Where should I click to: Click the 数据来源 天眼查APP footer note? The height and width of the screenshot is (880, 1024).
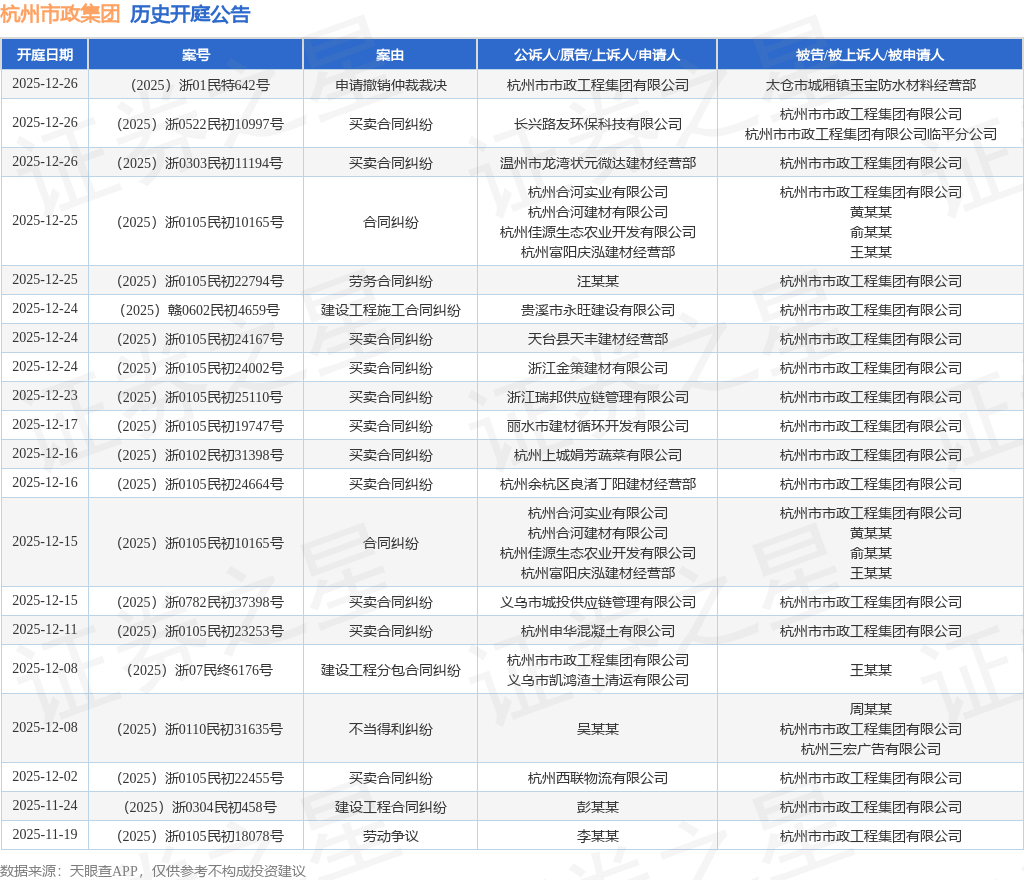[153, 871]
